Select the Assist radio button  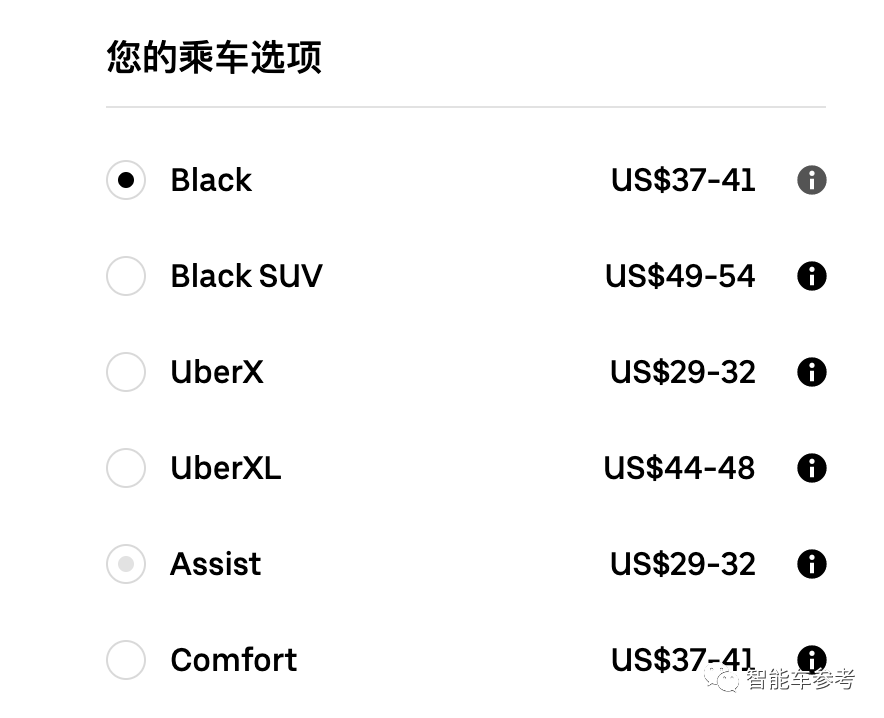point(126,564)
